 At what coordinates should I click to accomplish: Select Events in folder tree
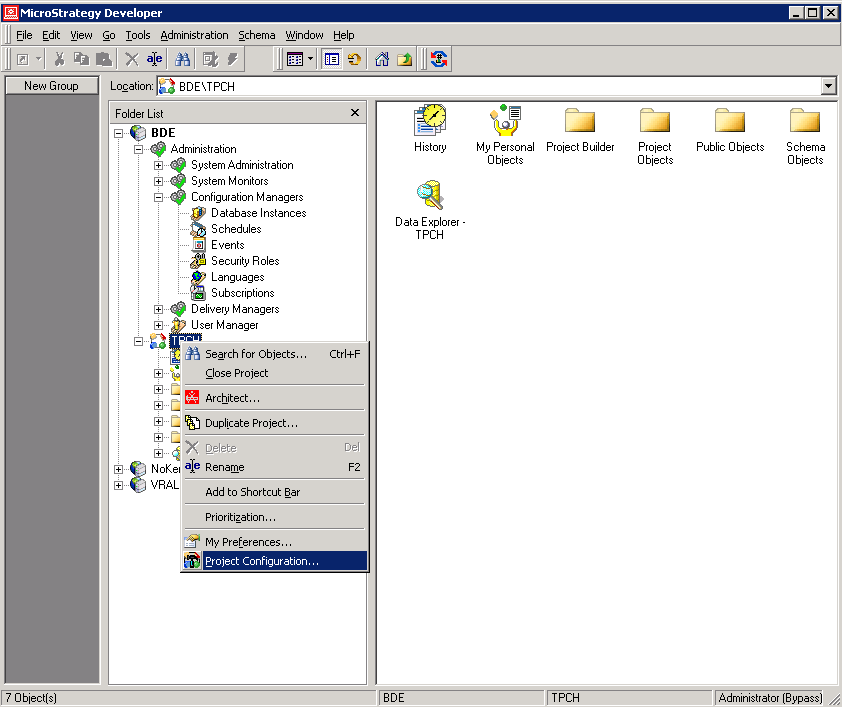coord(228,245)
